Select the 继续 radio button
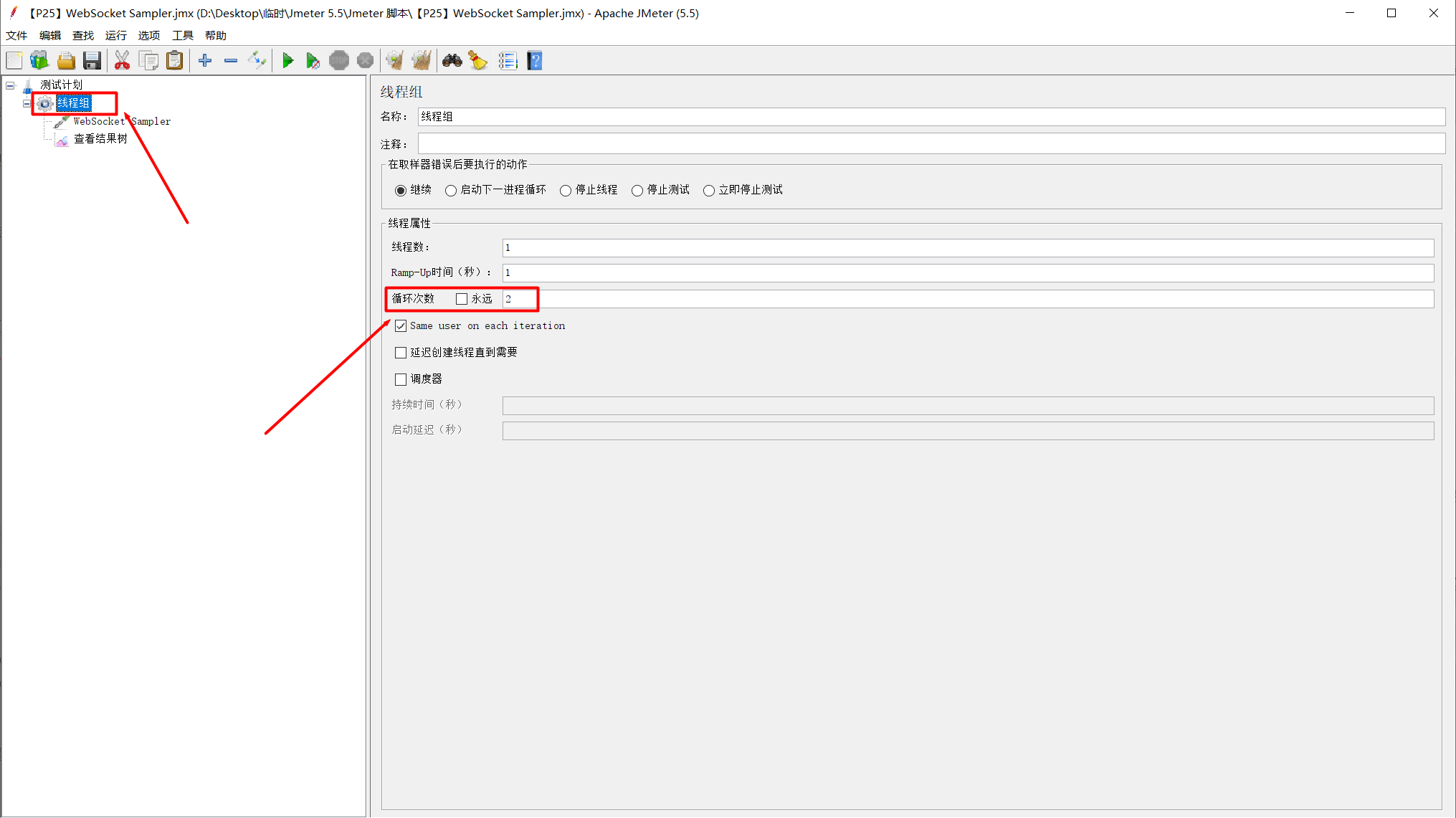 pos(401,190)
